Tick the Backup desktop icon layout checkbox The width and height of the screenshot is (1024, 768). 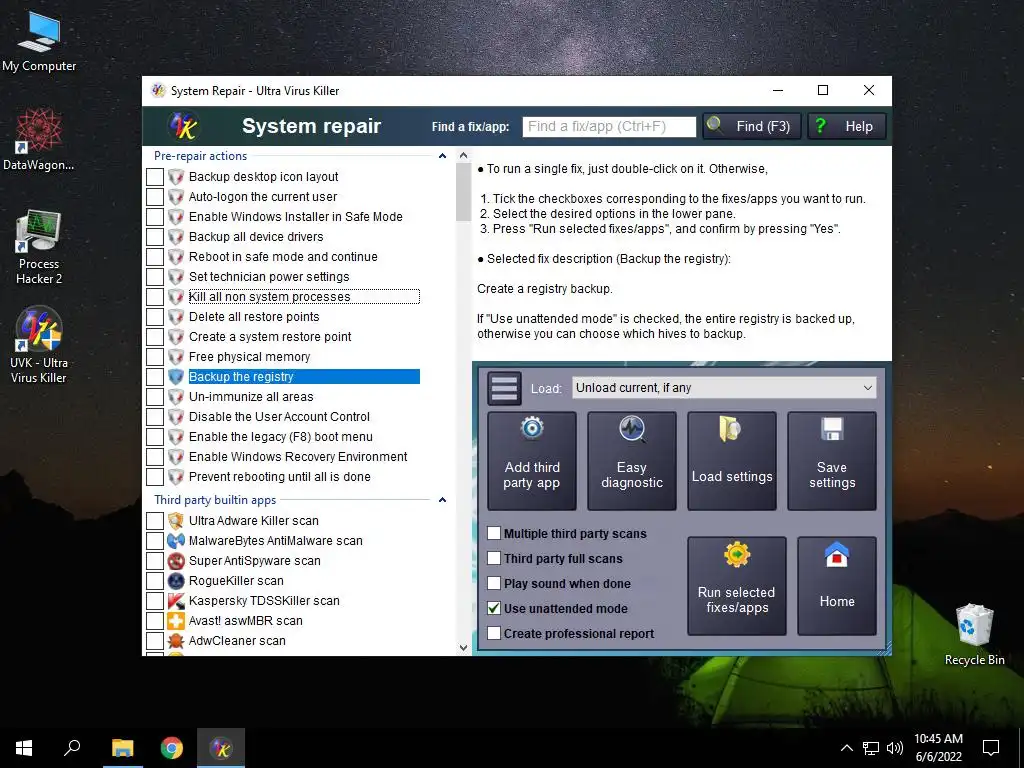coord(155,176)
